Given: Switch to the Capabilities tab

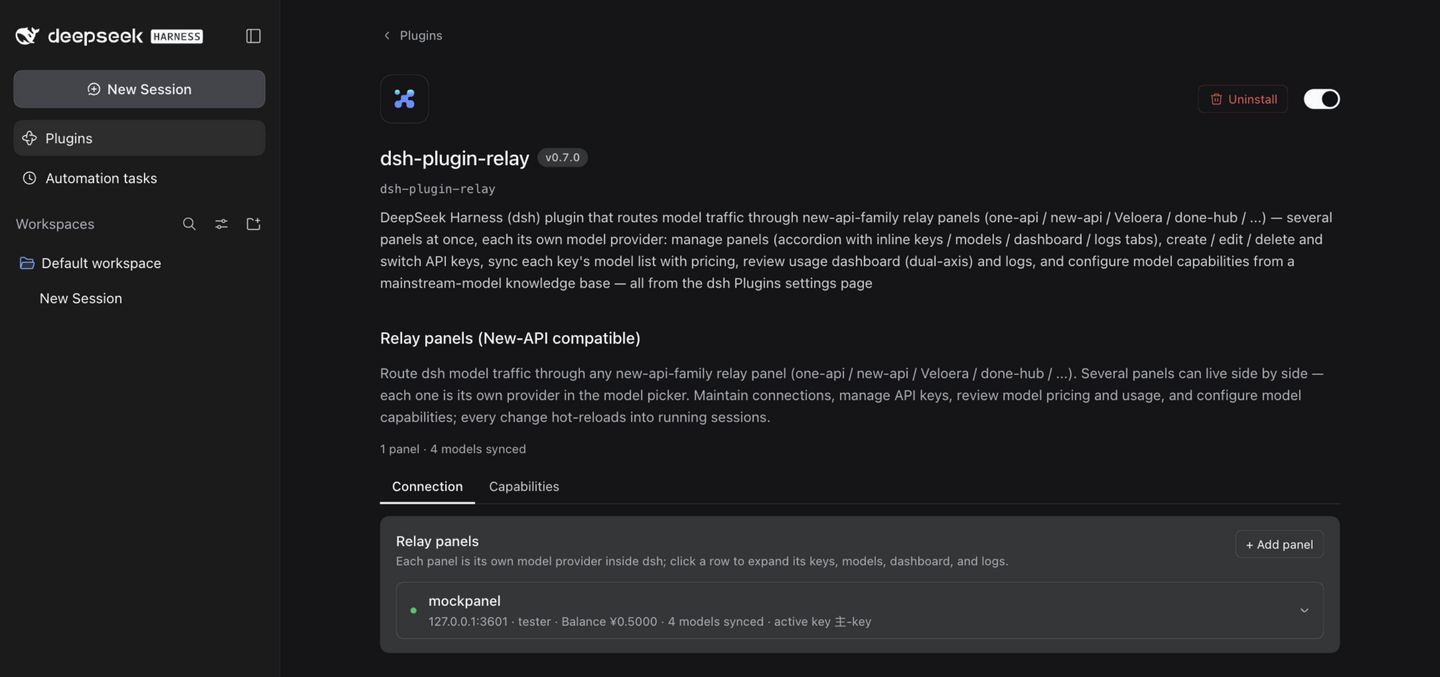Looking at the screenshot, I should point(524,486).
